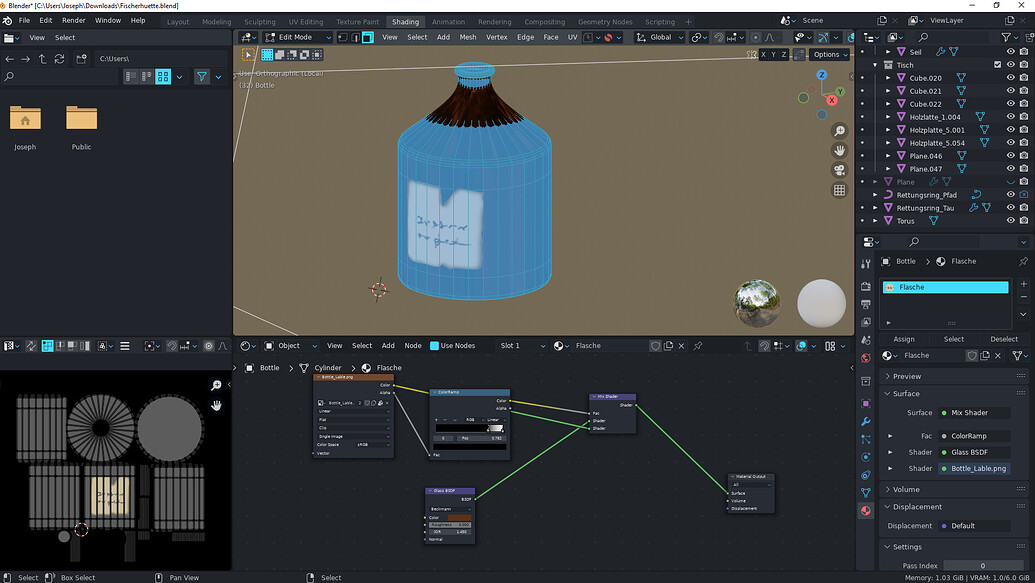
Task: Switch orthographic/perspective with the grid icon
Action: [839, 190]
